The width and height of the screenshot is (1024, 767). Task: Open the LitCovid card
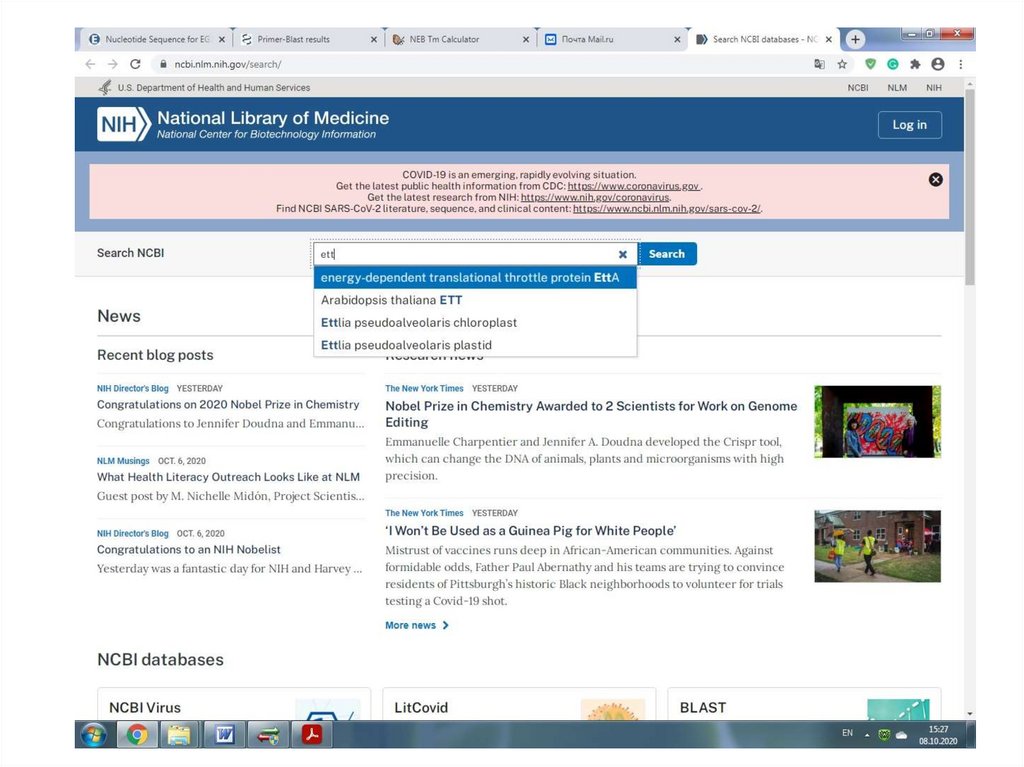pyautogui.click(x=519, y=704)
